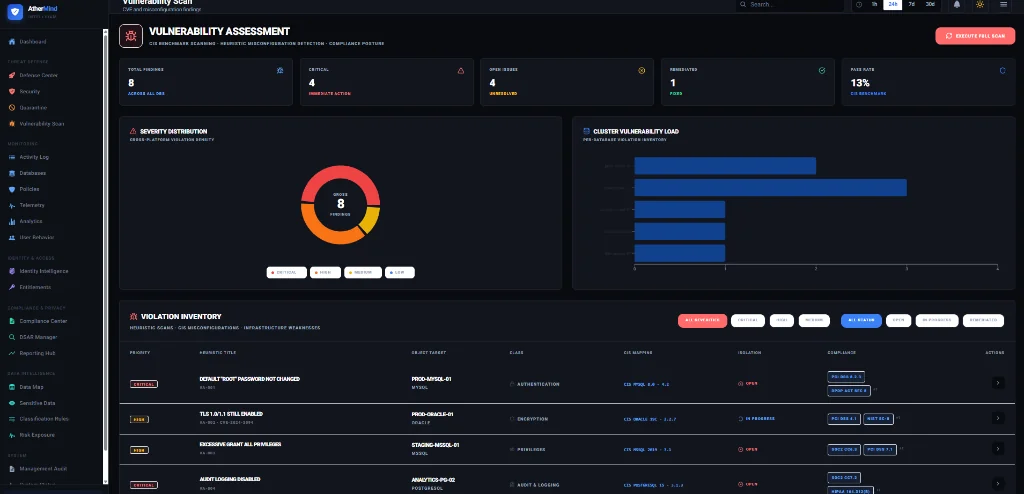The width and height of the screenshot is (1024, 494).
Task: Click the AtherMind shield logo
Action: [x=14, y=12]
